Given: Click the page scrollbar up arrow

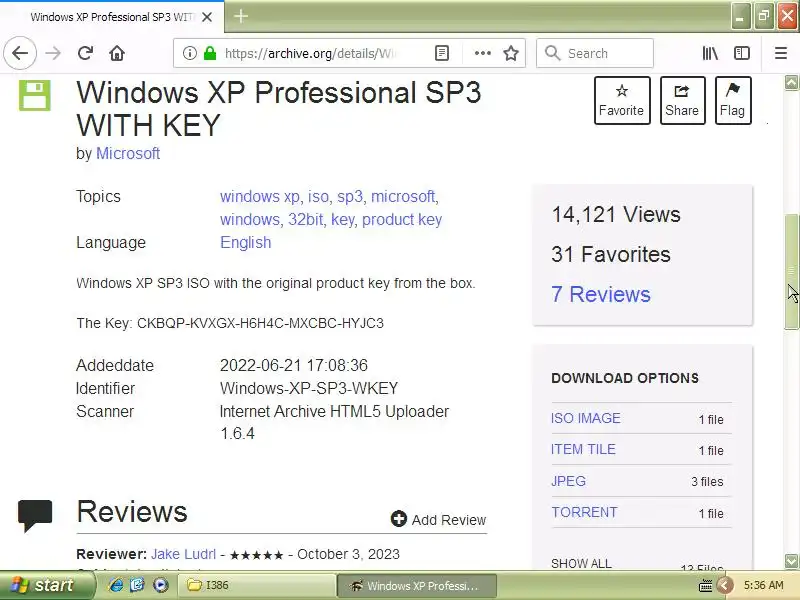Looking at the screenshot, I should pos(791,83).
